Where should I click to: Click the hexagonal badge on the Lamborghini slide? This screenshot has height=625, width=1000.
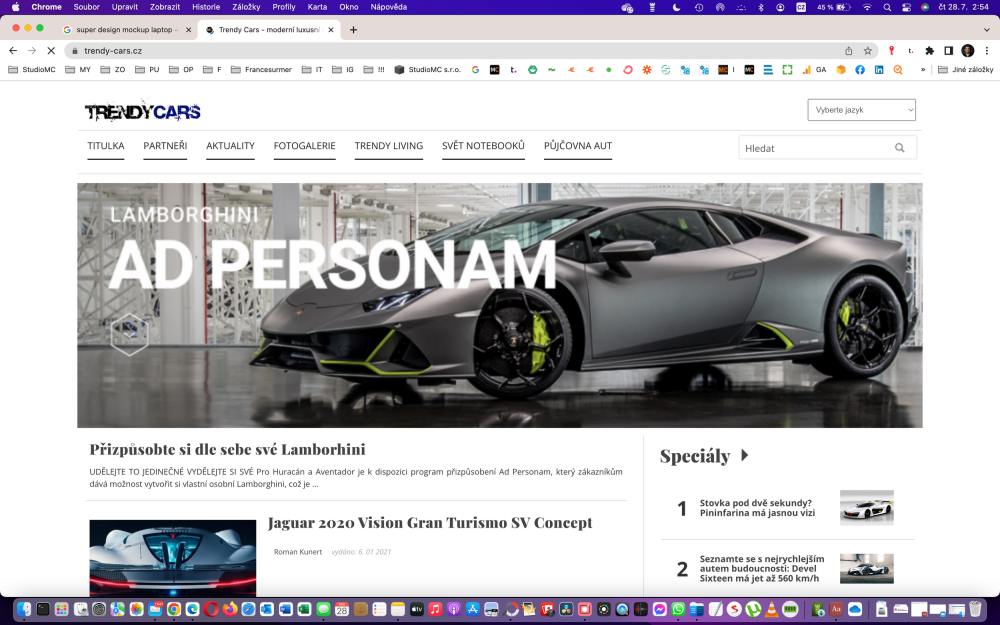(129, 333)
